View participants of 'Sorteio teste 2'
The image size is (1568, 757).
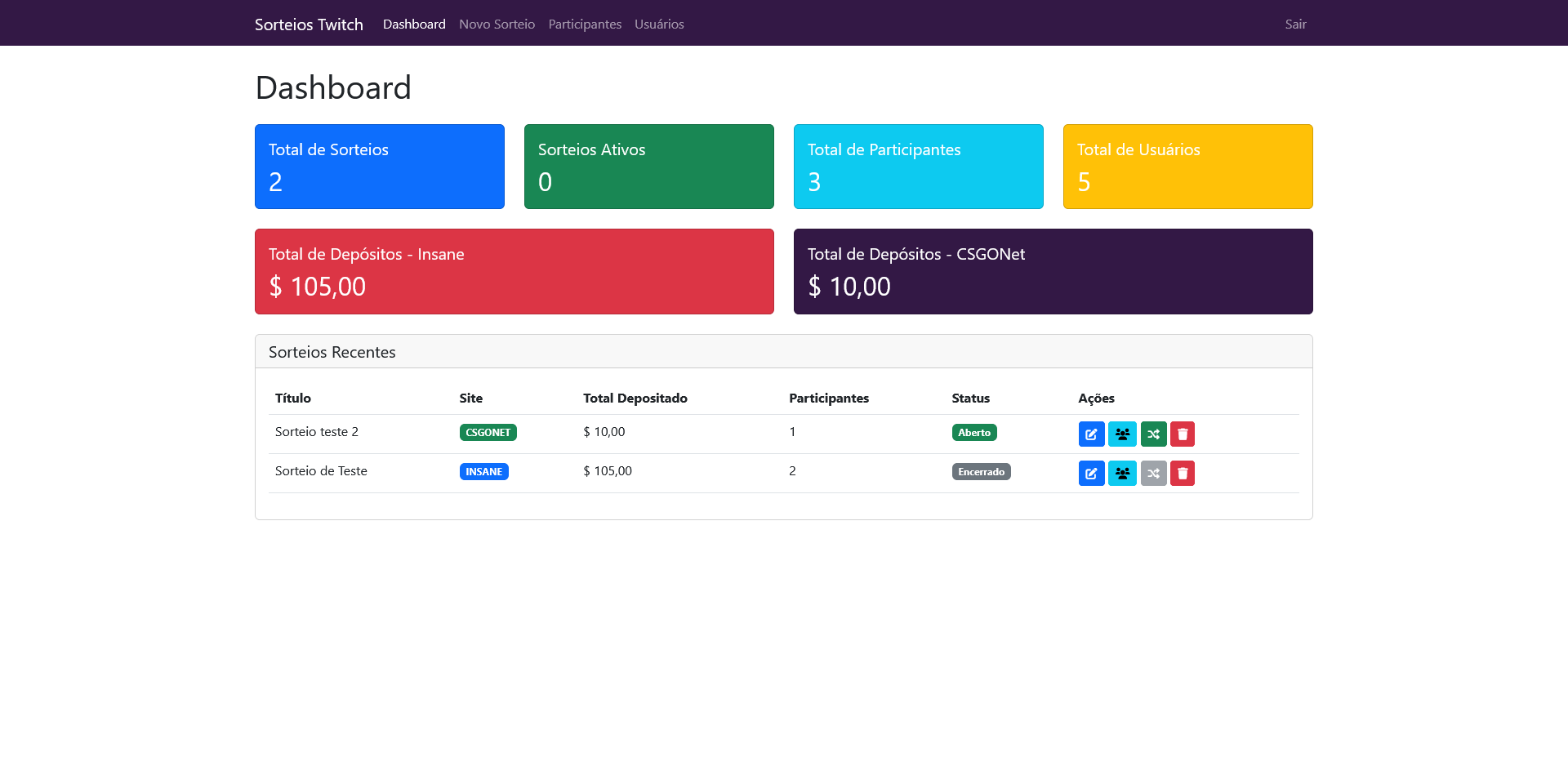pyautogui.click(x=1122, y=434)
